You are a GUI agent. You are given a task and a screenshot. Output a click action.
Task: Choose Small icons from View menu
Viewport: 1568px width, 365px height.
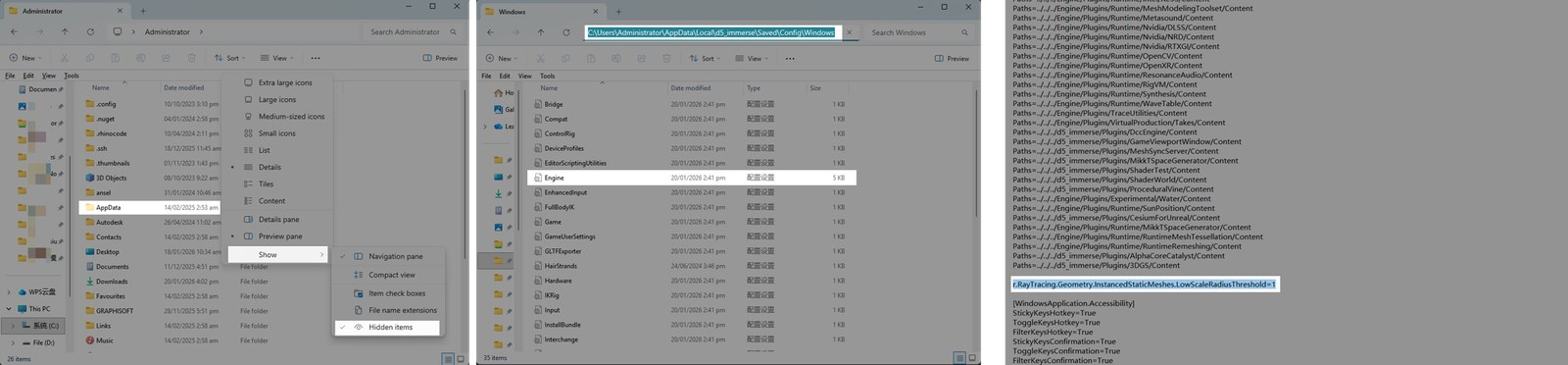[x=278, y=132]
